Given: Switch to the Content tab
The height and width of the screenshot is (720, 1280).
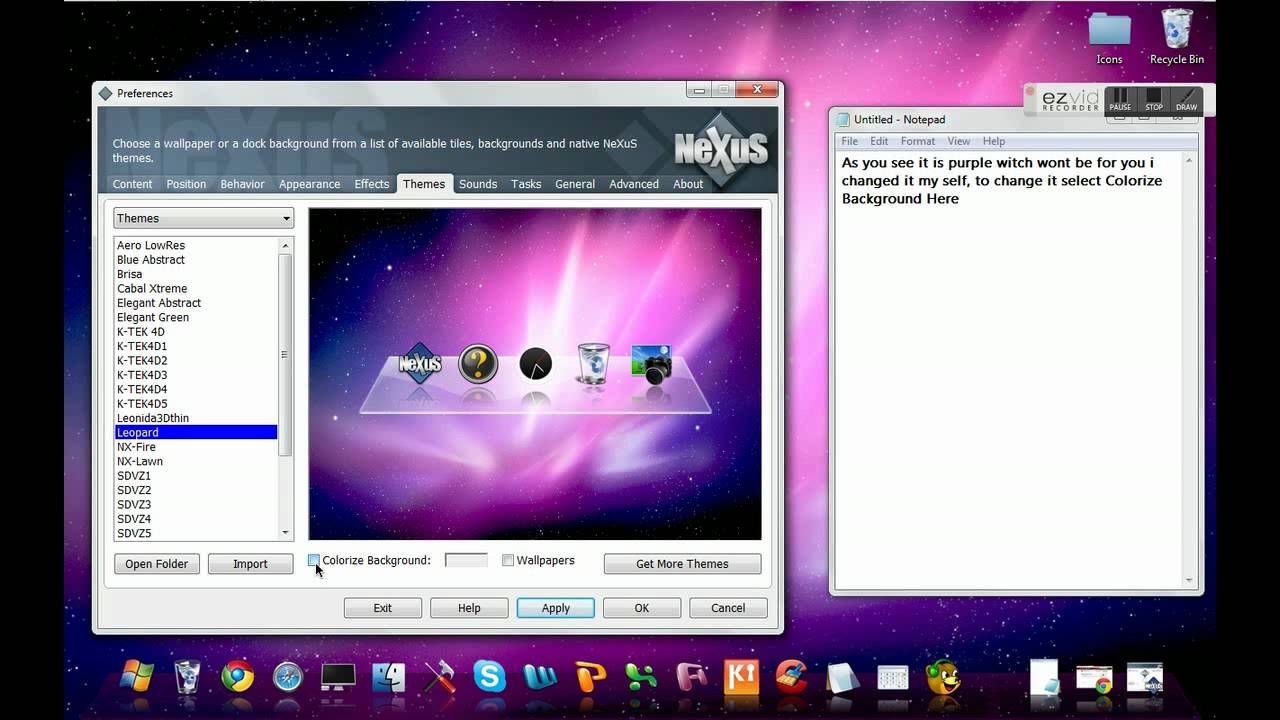Looking at the screenshot, I should (132, 184).
